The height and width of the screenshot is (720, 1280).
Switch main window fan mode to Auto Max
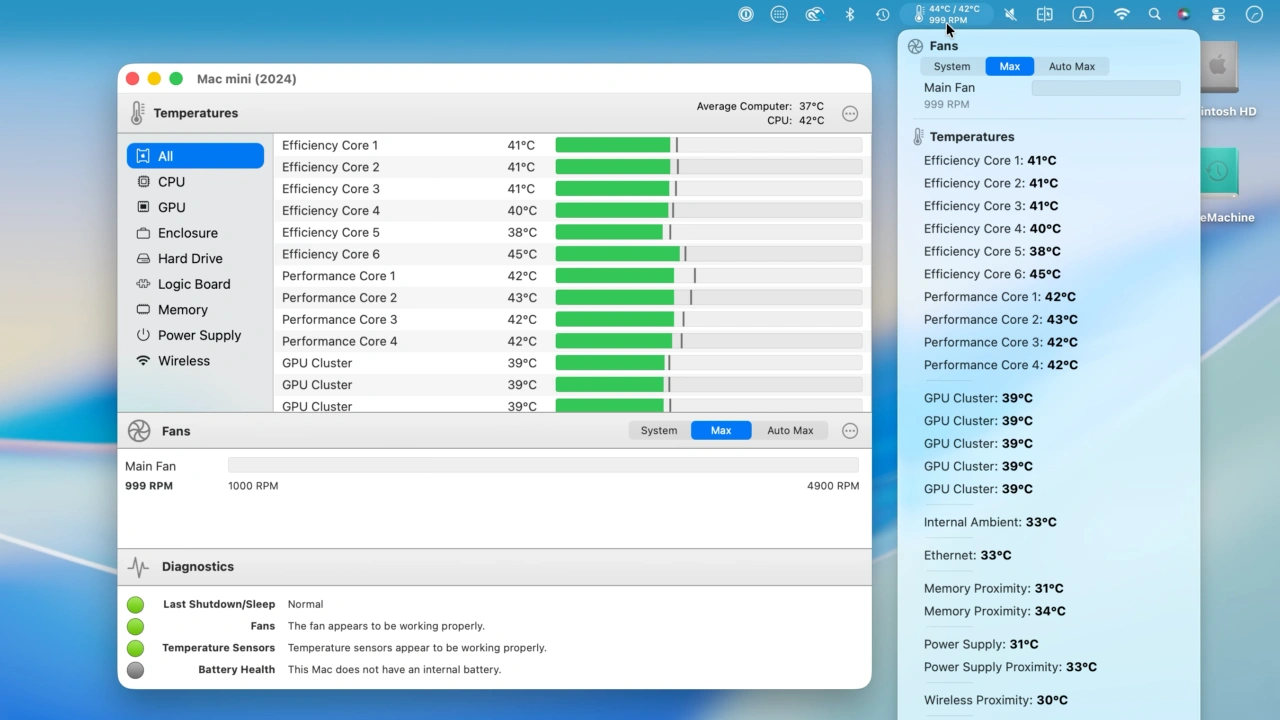point(790,431)
